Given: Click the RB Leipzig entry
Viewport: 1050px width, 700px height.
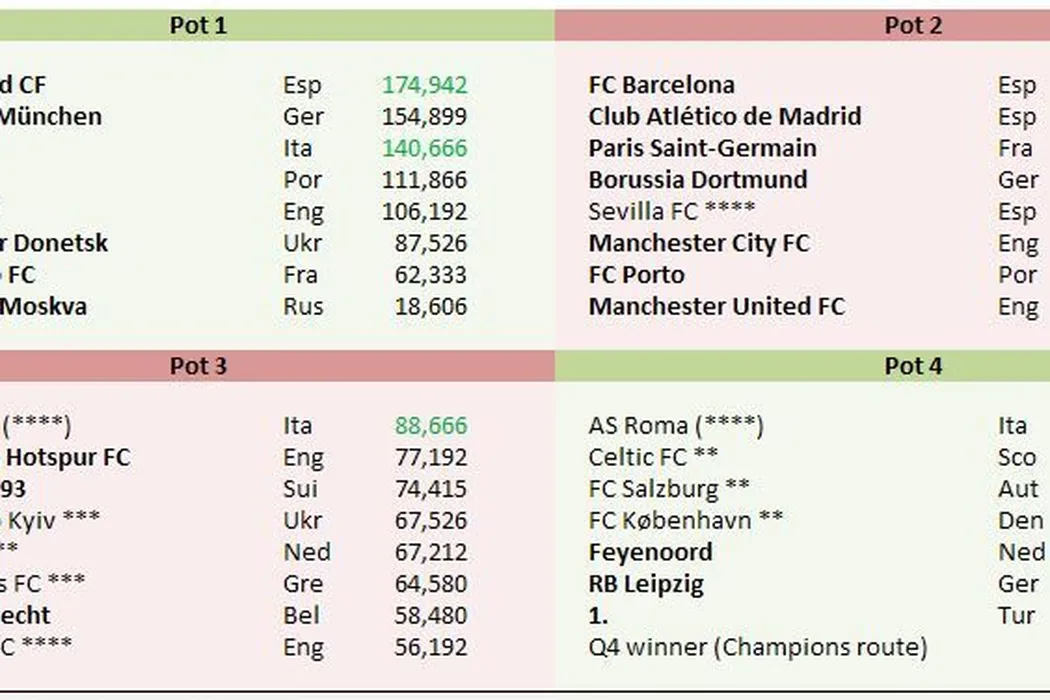Looking at the screenshot, I should pyautogui.click(x=646, y=583).
